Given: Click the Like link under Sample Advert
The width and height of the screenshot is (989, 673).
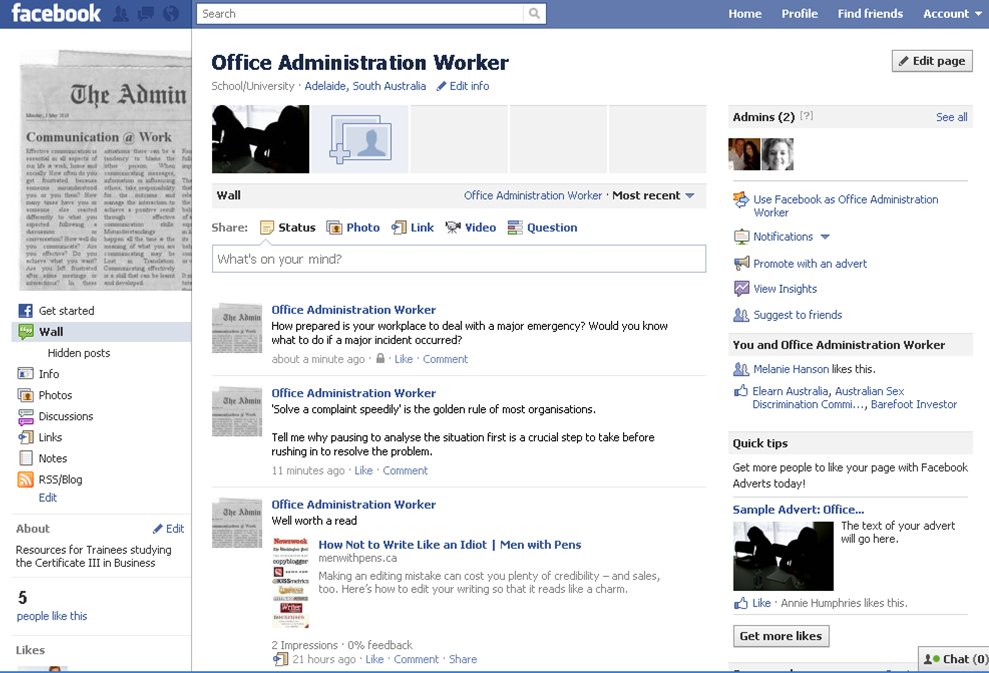Looking at the screenshot, I should click(x=761, y=603).
